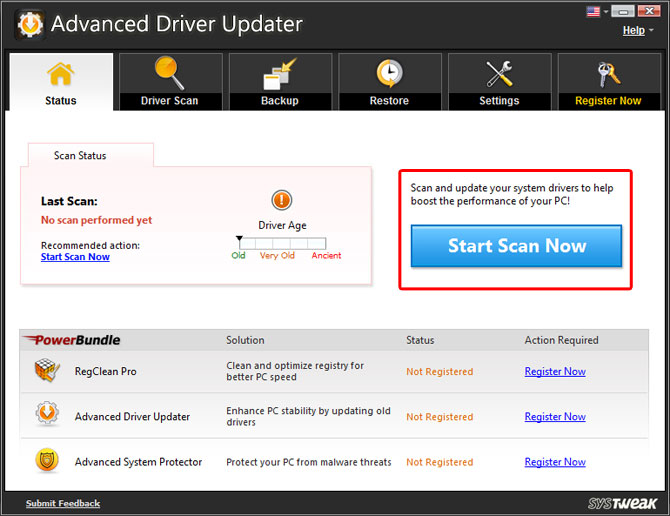Click Register Now for Advanced System Protector
This screenshot has height=516, width=670.
click(x=555, y=462)
